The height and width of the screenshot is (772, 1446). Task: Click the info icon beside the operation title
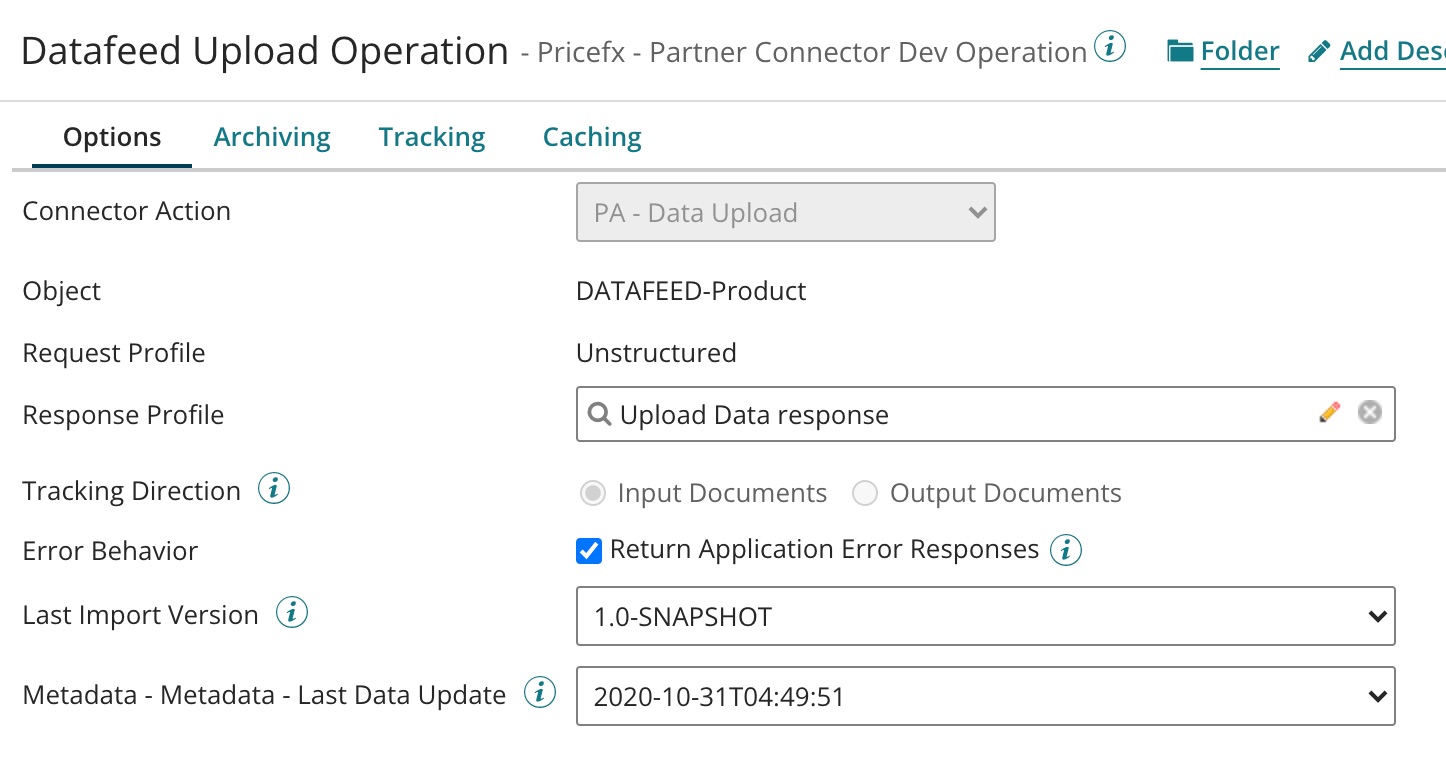click(x=1110, y=47)
